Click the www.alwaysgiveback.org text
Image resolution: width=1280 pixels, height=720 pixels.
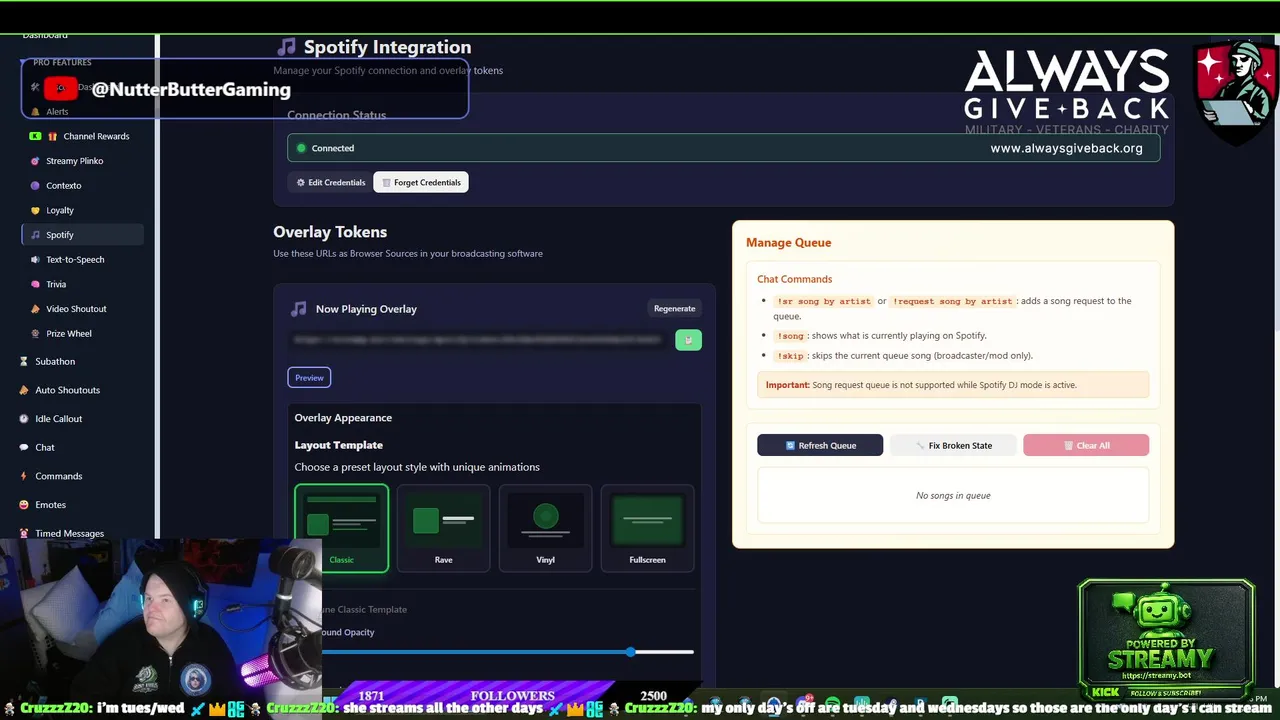[1066, 148]
